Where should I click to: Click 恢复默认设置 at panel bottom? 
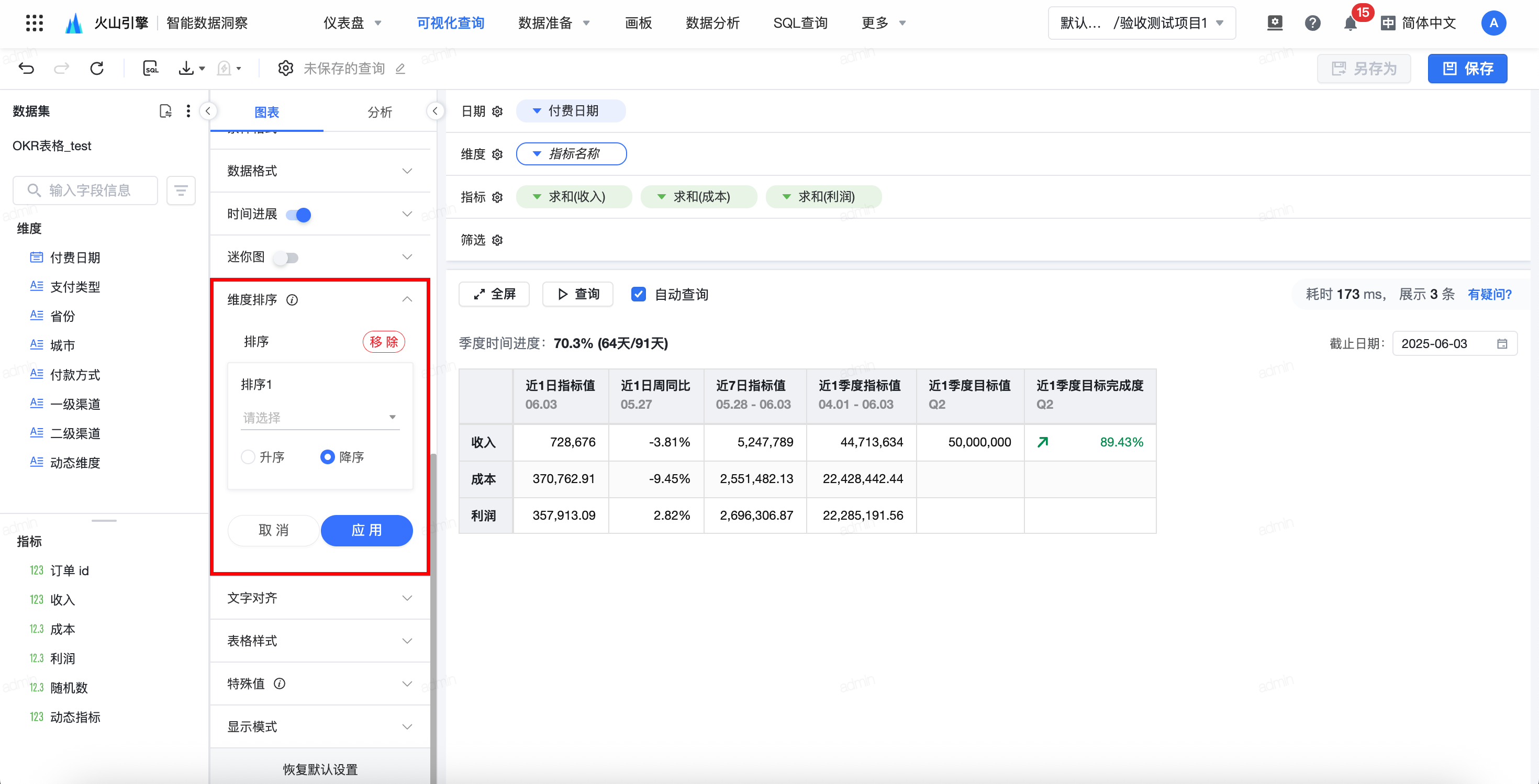320,770
